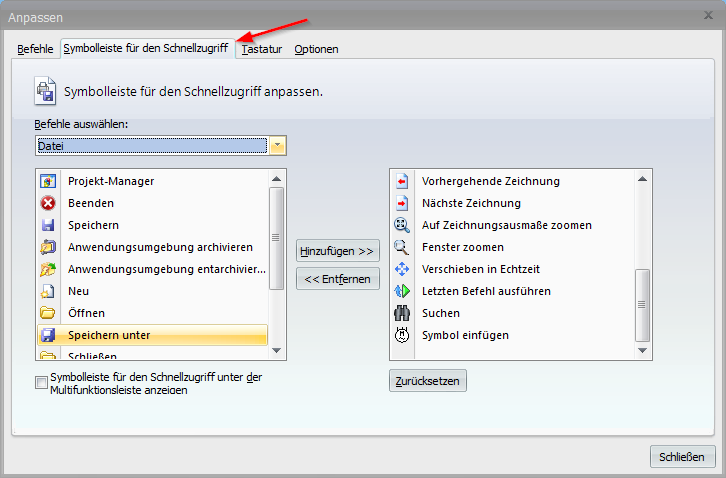Click the Speichern floppy disk icon
The width and height of the screenshot is (726, 478).
(x=48, y=225)
